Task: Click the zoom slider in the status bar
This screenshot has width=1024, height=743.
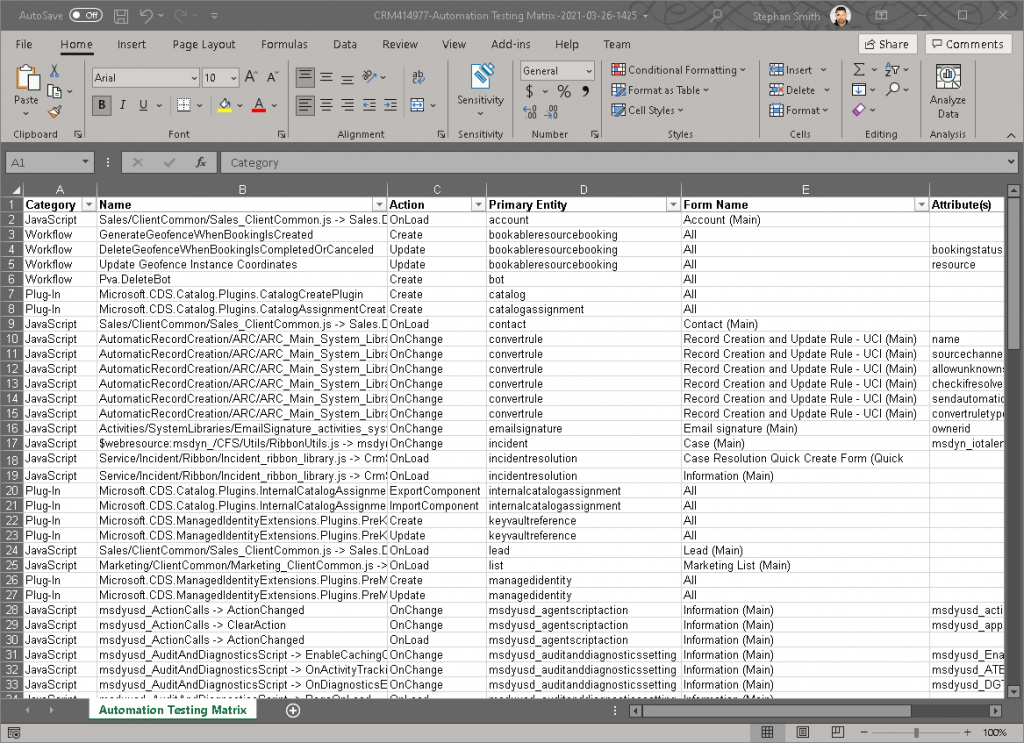Action: 917,733
